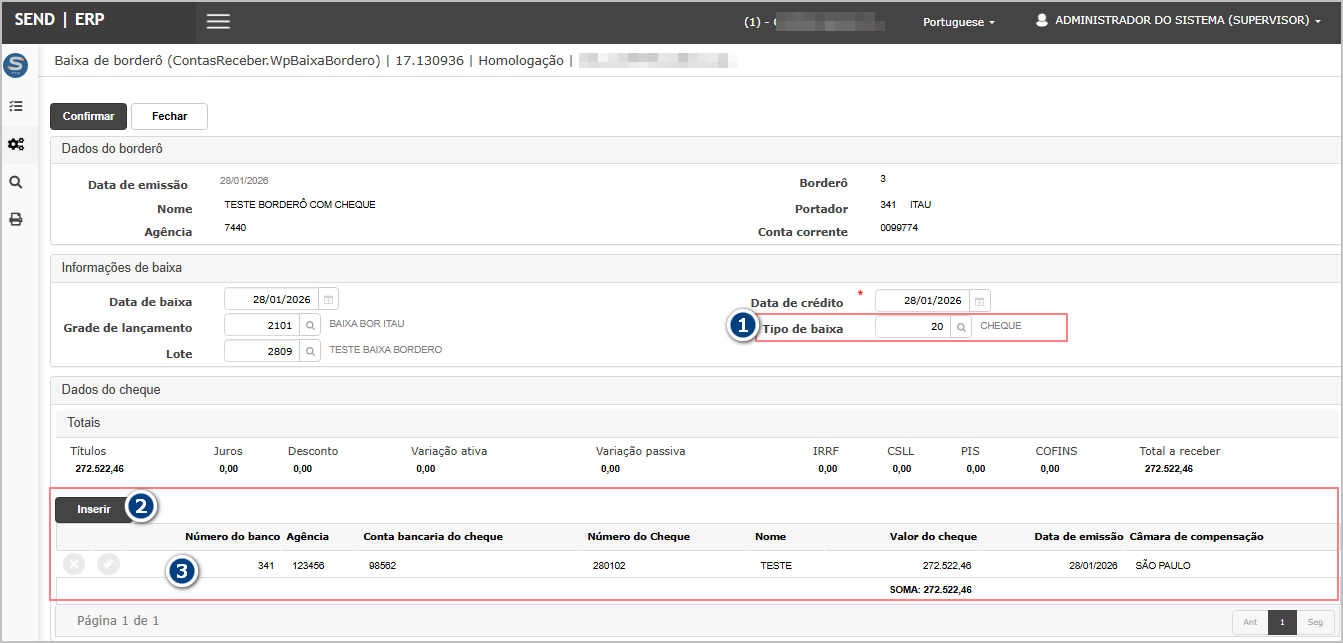Open the task list sidebar icon
This screenshot has width=1343, height=643.
[x=16, y=106]
